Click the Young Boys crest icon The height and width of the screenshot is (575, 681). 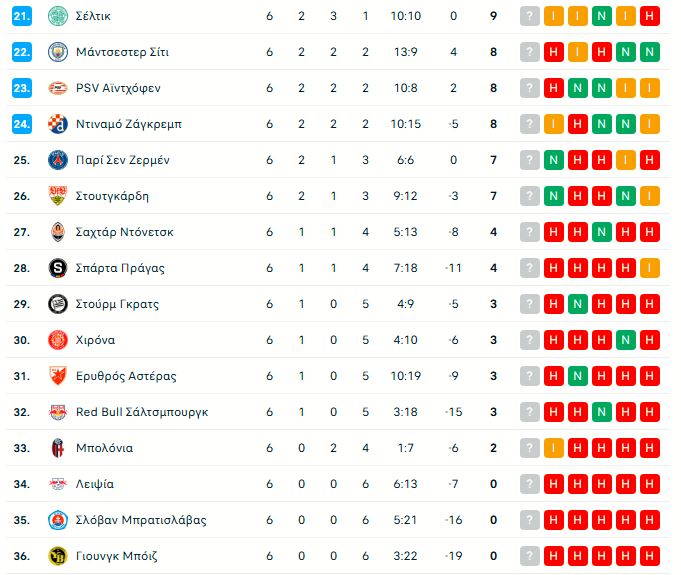[58, 556]
